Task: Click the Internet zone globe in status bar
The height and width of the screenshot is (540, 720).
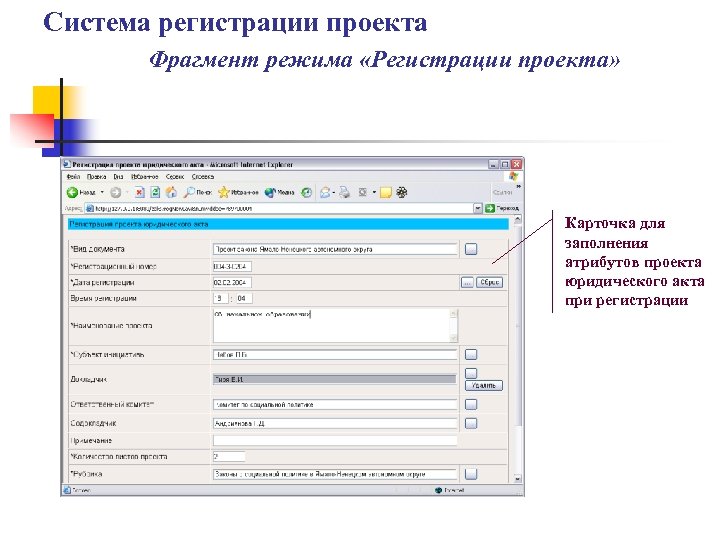Action: [x=438, y=490]
